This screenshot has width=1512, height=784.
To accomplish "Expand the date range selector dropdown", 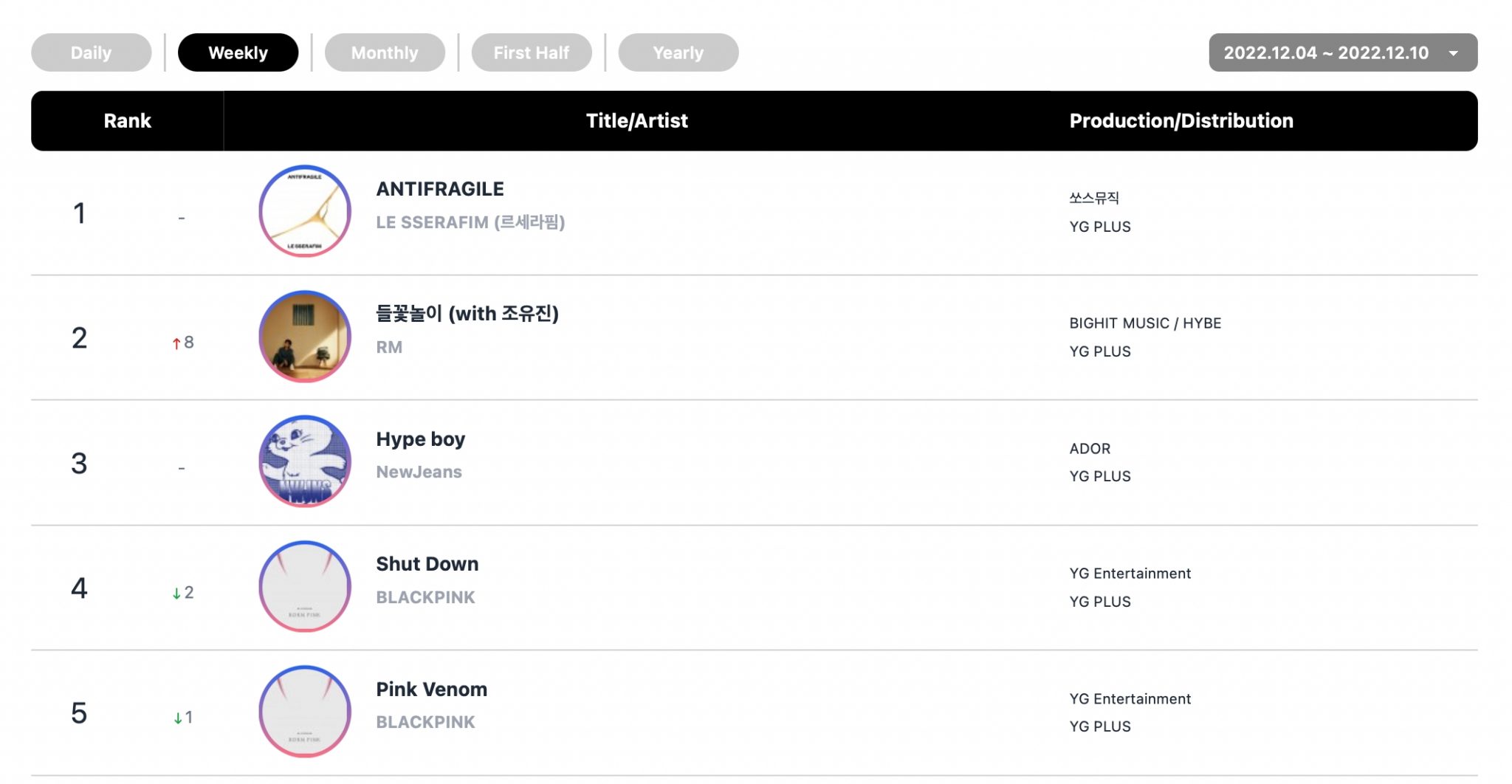I will click(x=1341, y=52).
